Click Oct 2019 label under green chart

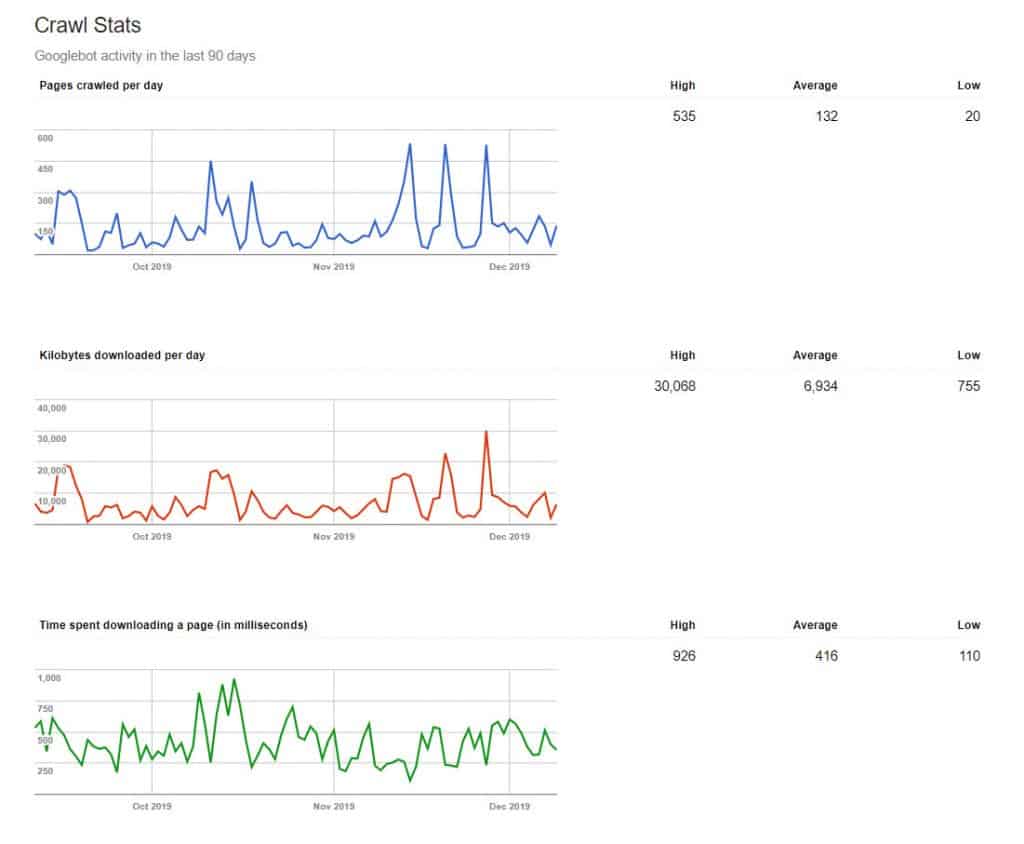pyautogui.click(x=152, y=806)
